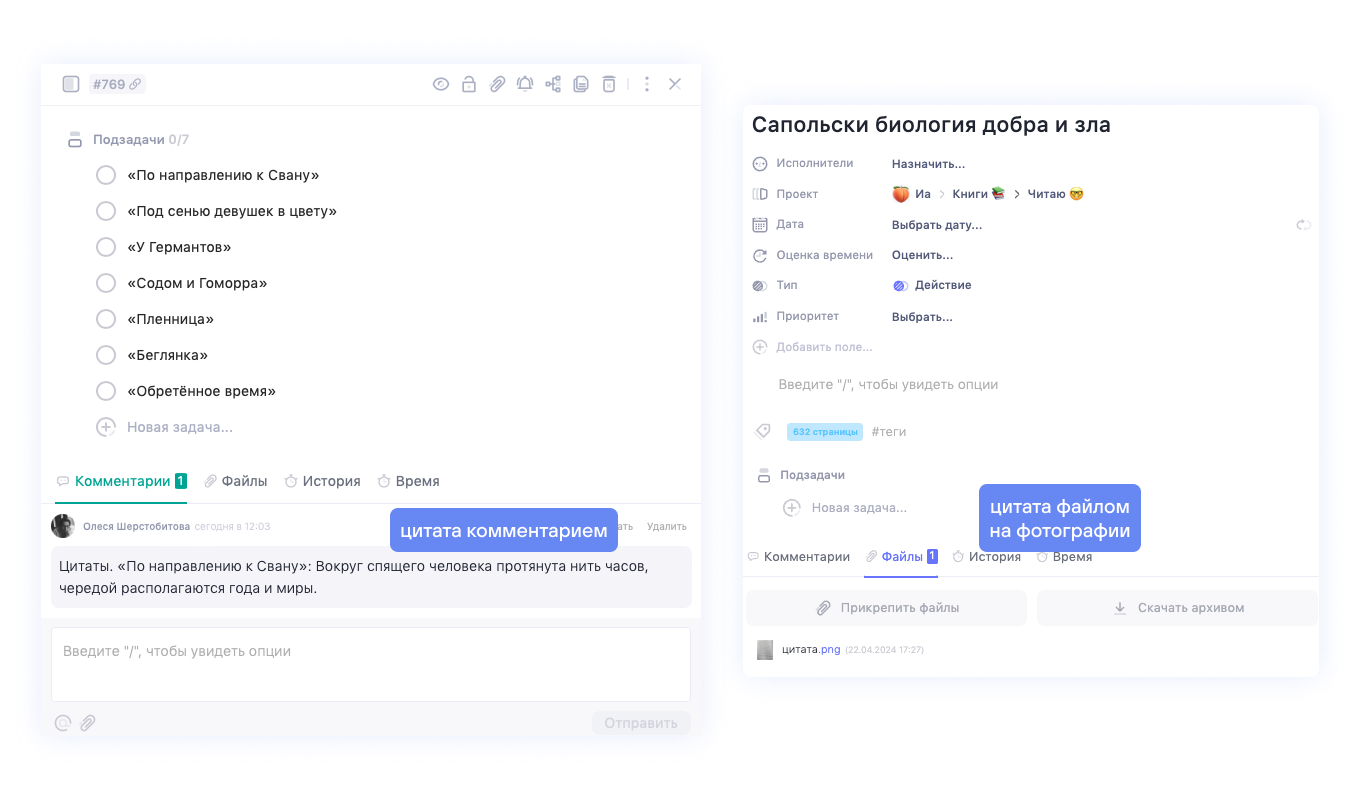1351x800 pixels.
Task: Click the trash delete icon in header
Action: pos(609,84)
